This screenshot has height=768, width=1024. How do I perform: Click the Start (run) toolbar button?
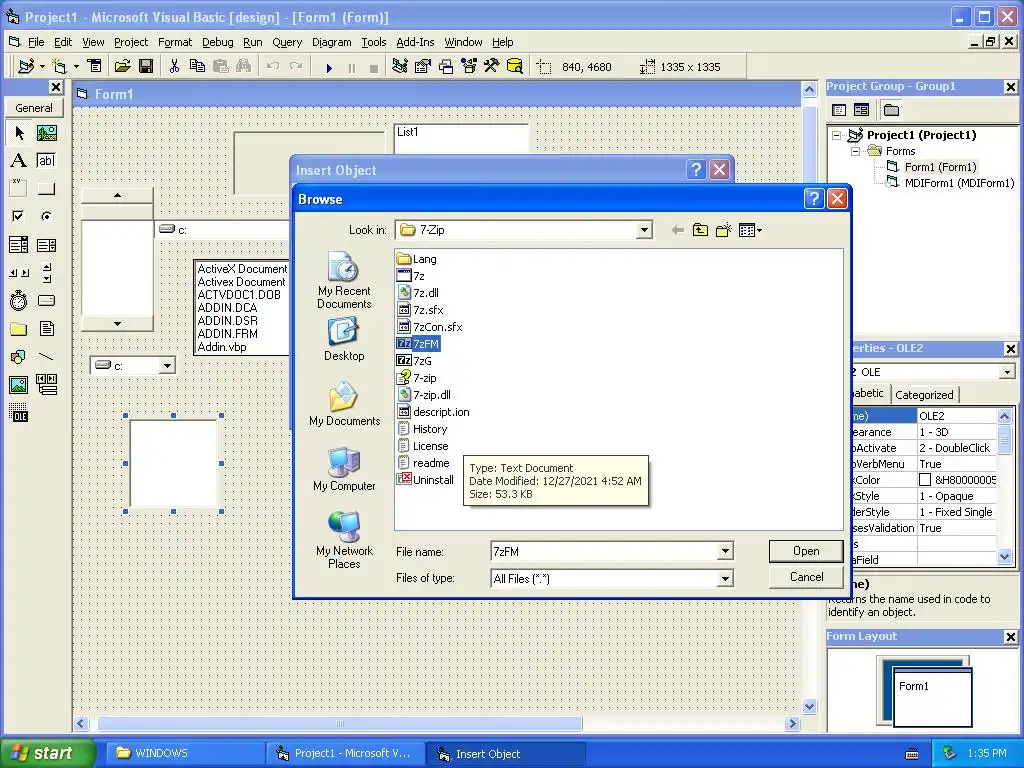coord(329,67)
